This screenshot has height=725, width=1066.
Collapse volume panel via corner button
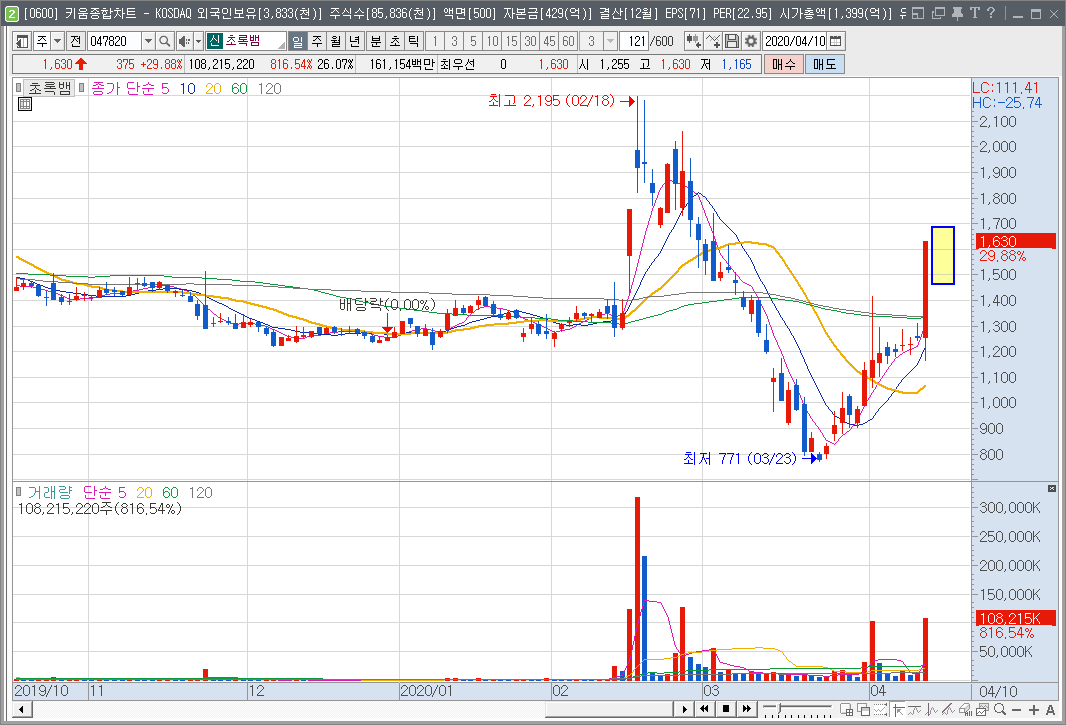tap(1052, 488)
